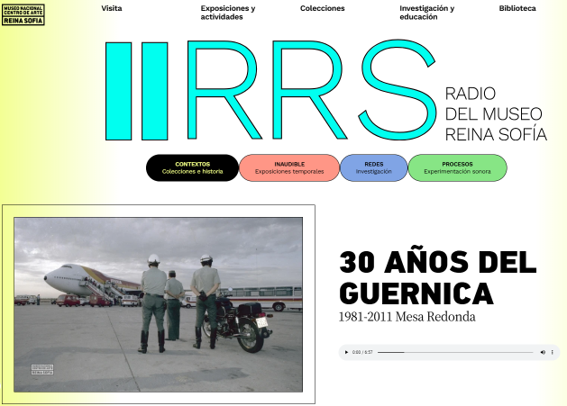
Task: Mute the audio player volume
Action: coord(543,352)
